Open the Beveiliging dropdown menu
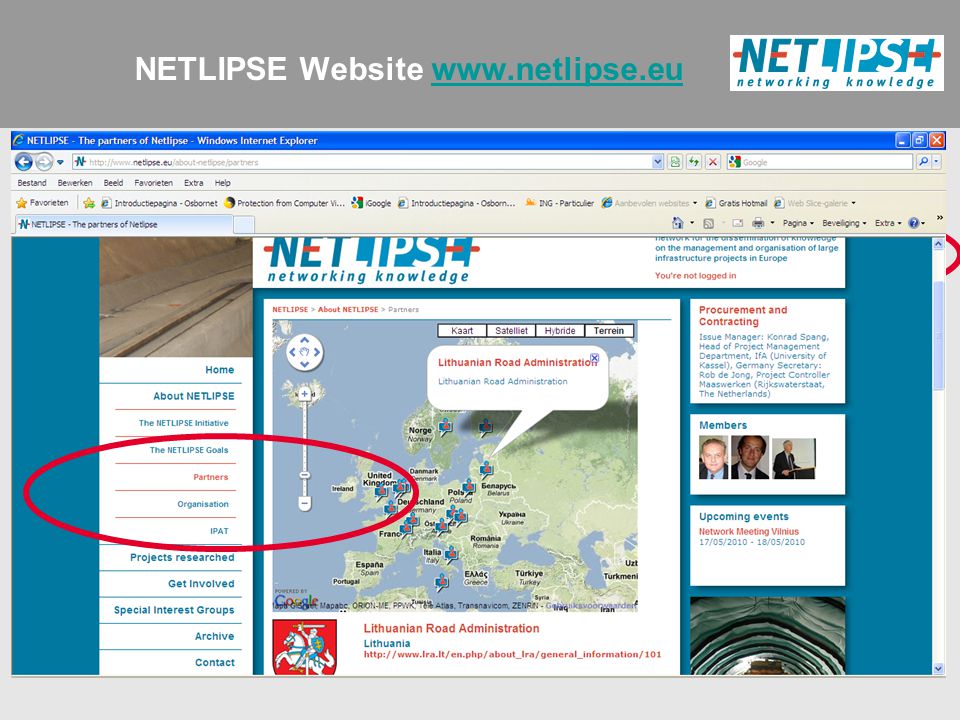Image resolution: width=960 pixels, height=720 pixels. [844, 223]
